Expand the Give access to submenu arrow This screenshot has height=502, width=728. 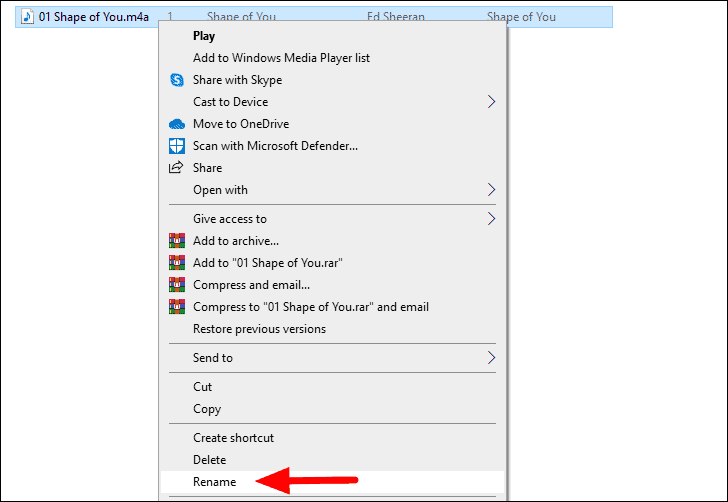coord(491,219)
